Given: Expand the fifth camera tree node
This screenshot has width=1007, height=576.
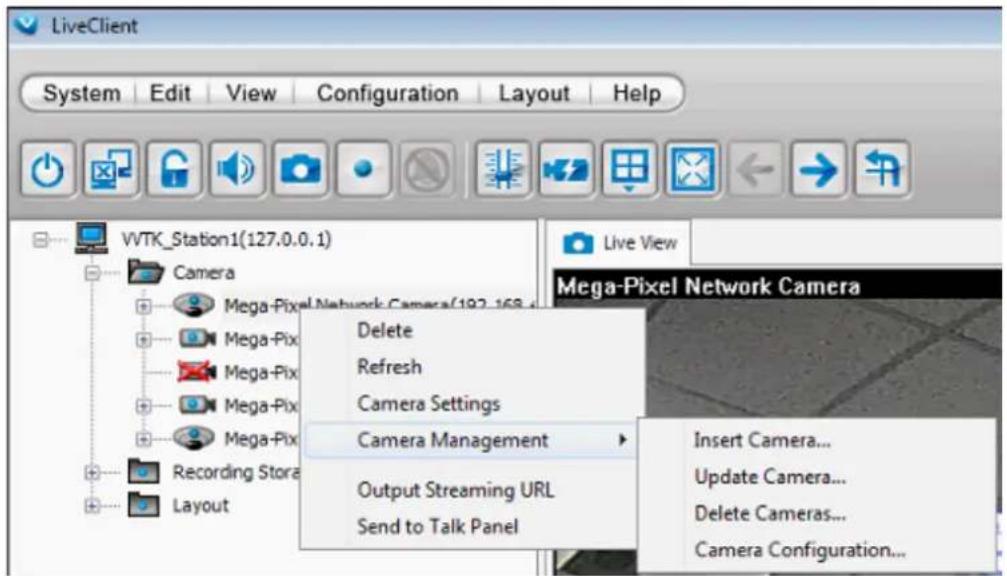Looking at the screenshot, I should [x=143, y=439].
